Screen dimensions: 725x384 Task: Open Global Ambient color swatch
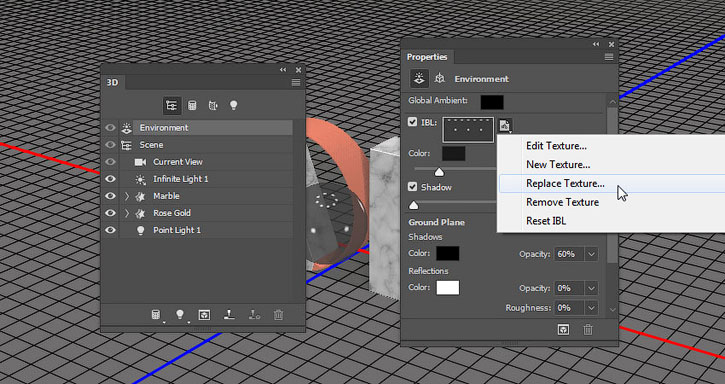492,103
